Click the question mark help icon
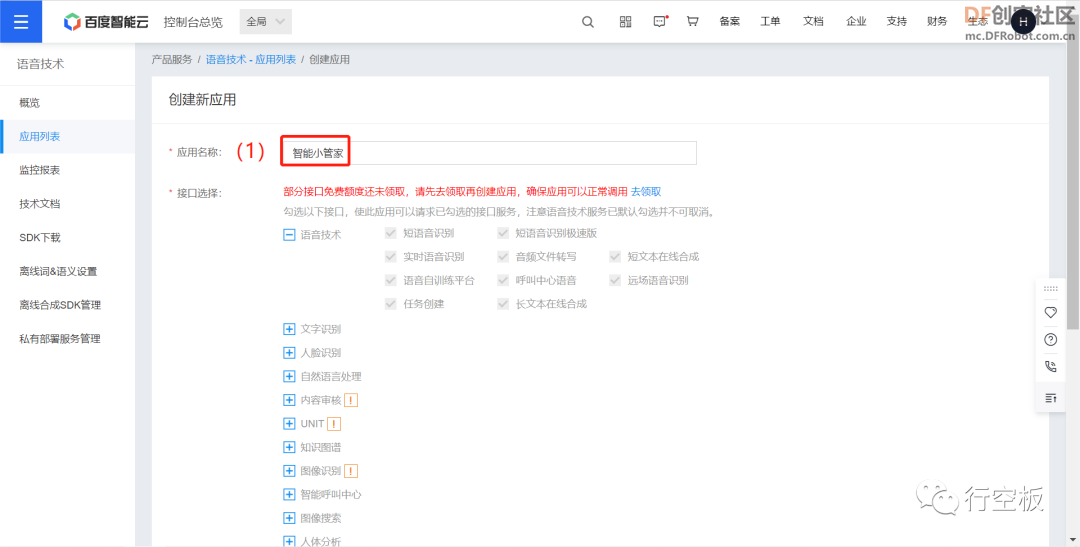This screenshot has height=547, width=1080. (x=1050, y=340)
